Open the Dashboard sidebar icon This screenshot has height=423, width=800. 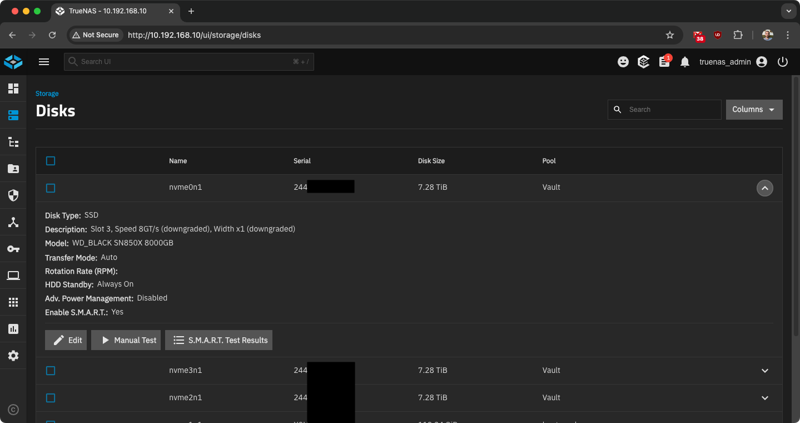pos(13,89)
